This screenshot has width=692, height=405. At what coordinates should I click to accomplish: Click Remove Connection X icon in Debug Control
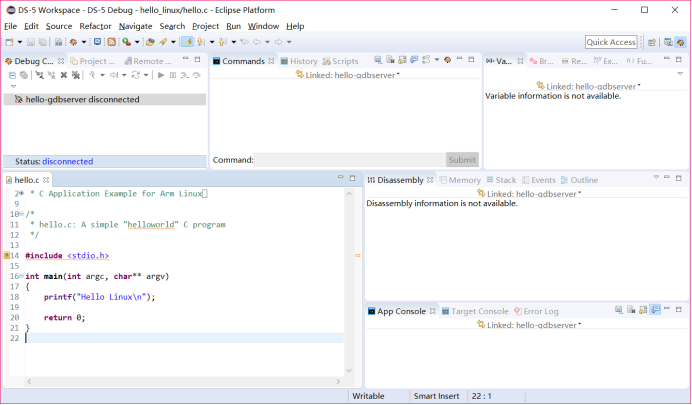[64, 75]
